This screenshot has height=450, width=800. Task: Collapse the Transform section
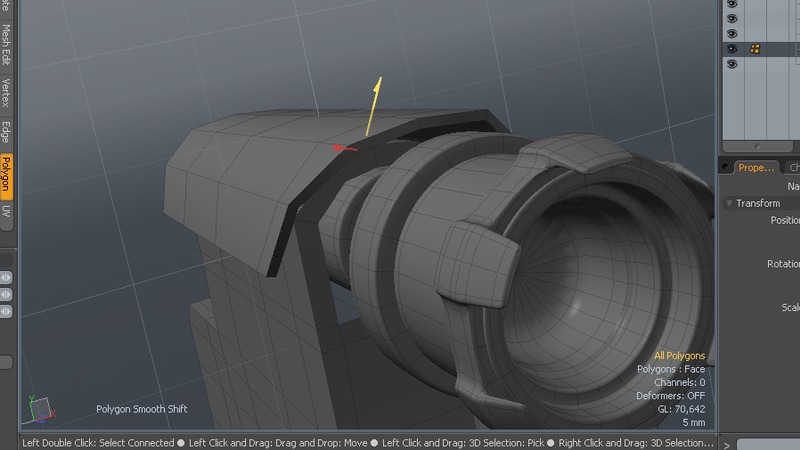click(x=729, y=203)
